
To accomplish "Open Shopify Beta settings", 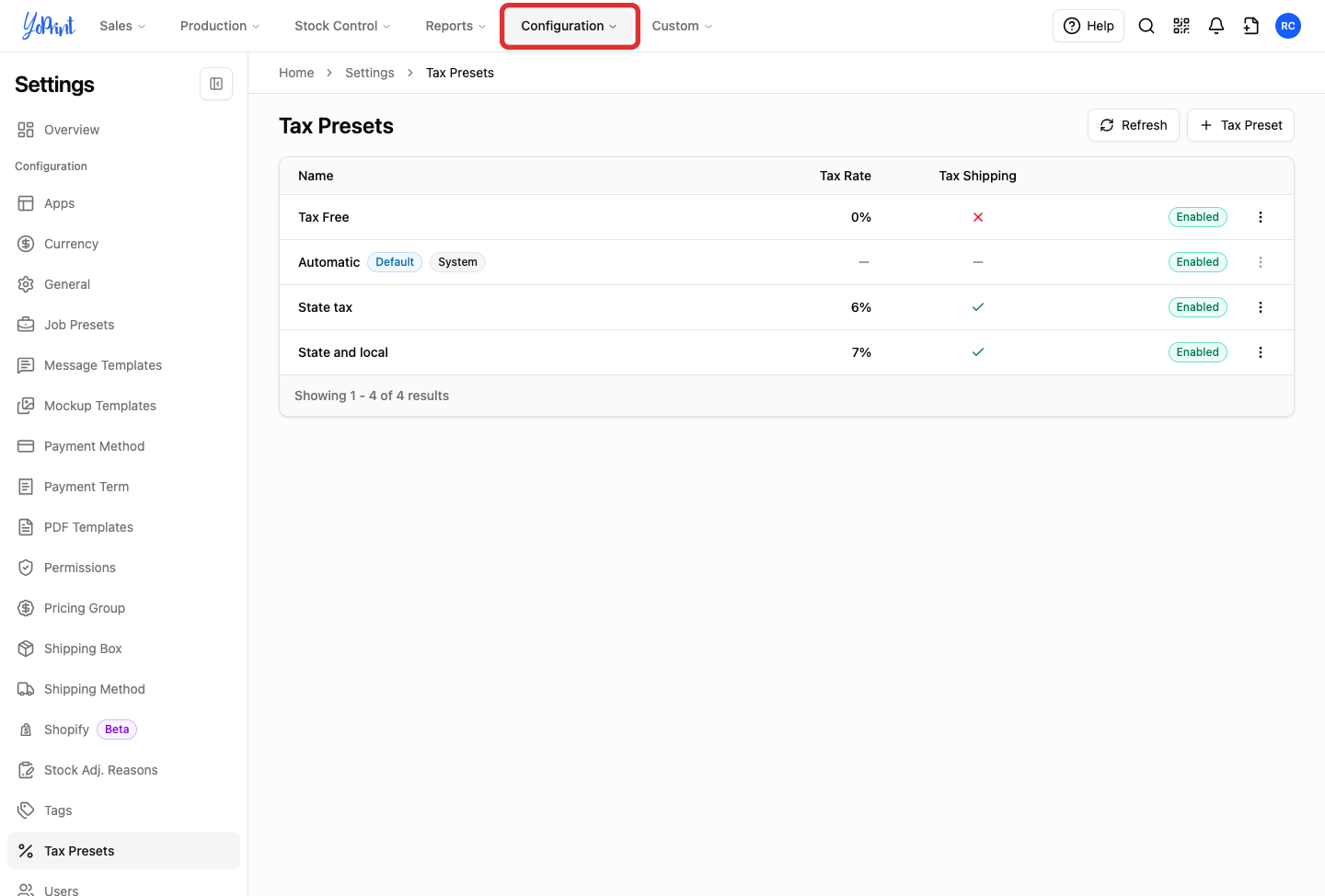I will point(123,729).
